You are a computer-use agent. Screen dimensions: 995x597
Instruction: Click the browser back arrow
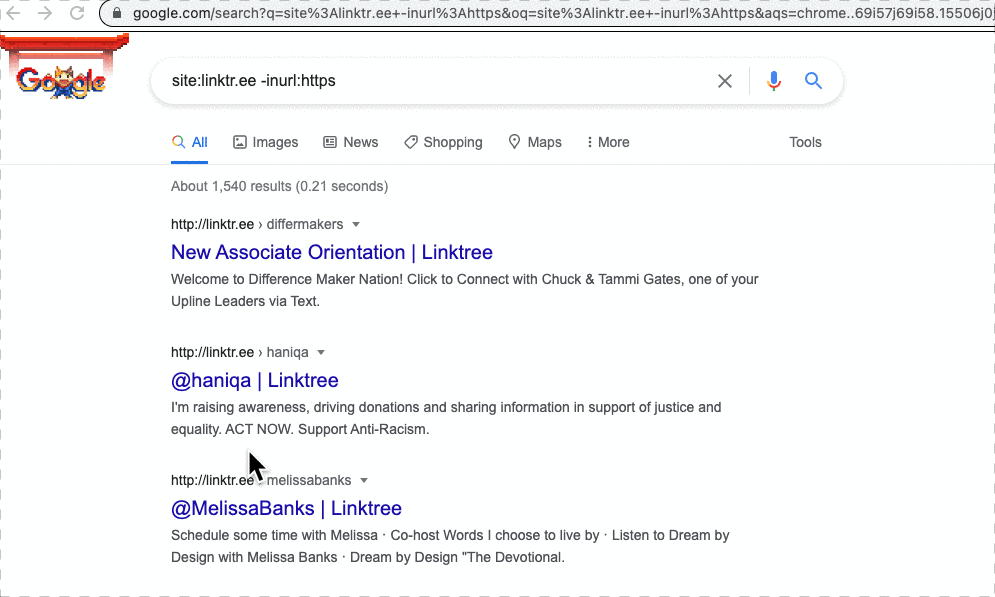tap(13, 13)
